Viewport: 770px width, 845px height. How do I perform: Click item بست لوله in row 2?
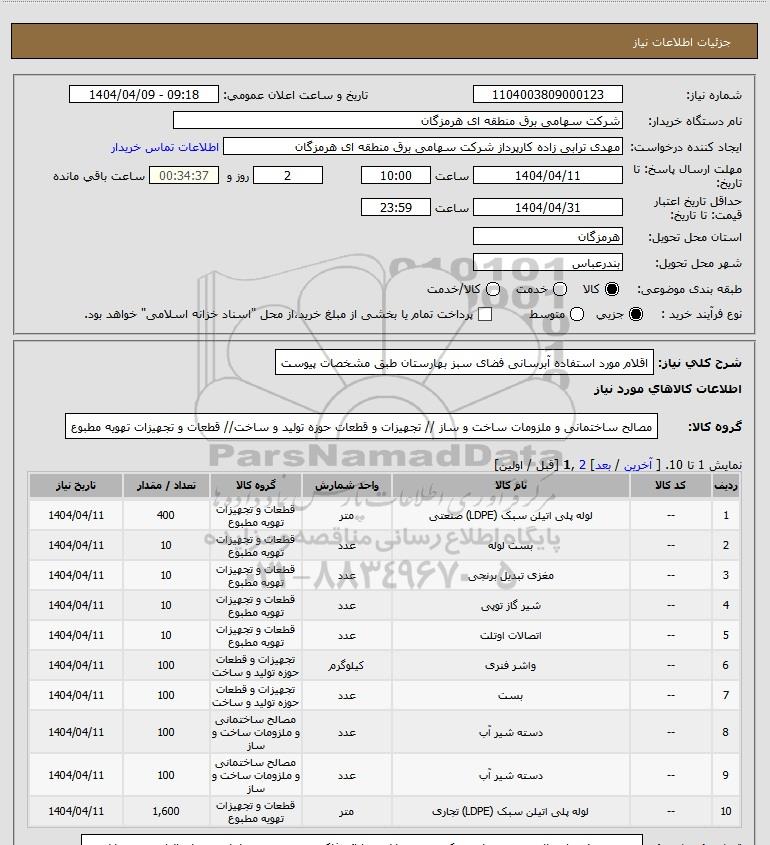click(511, 545)
